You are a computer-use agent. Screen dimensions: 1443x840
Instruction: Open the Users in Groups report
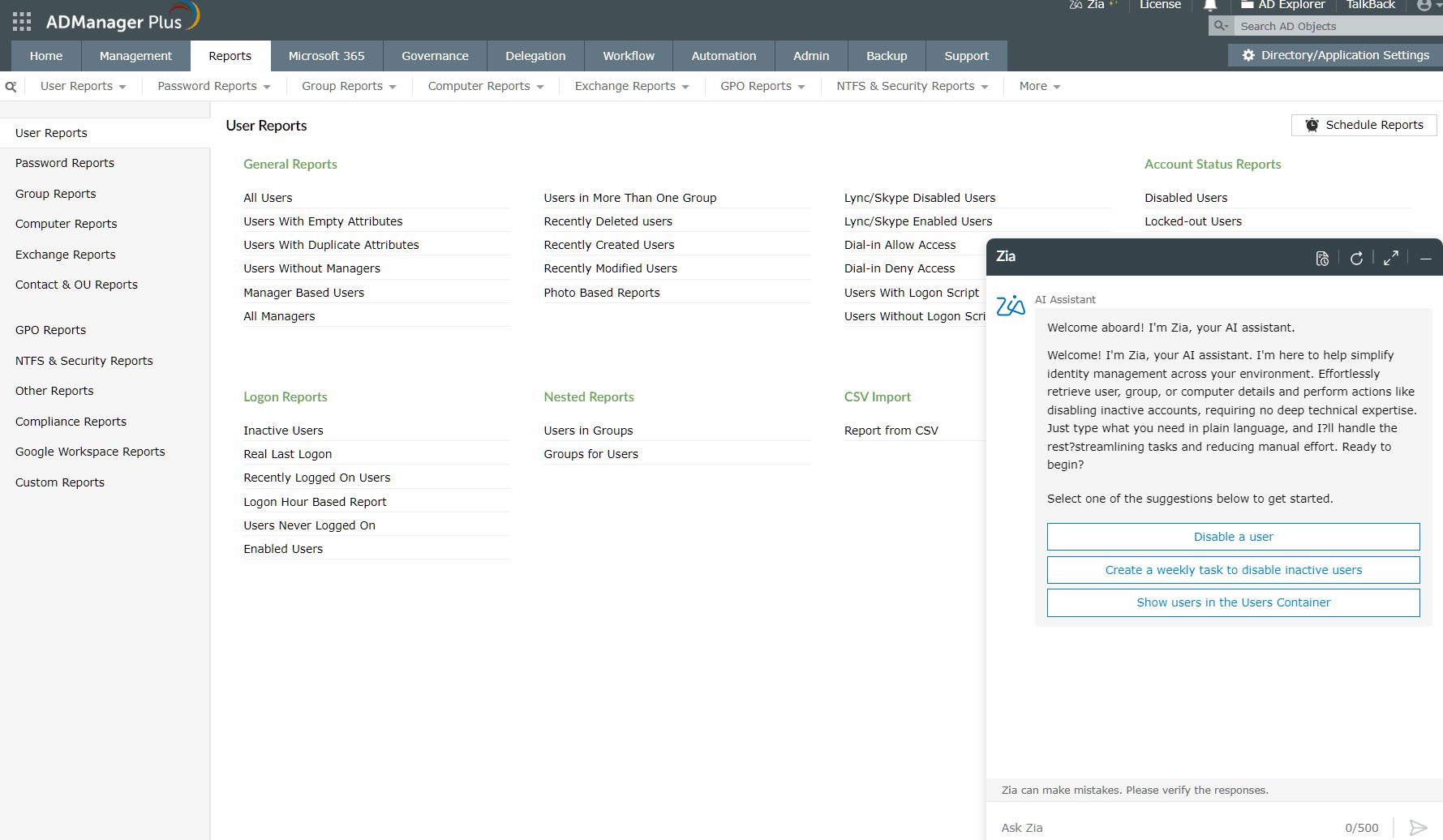(589, 431)
